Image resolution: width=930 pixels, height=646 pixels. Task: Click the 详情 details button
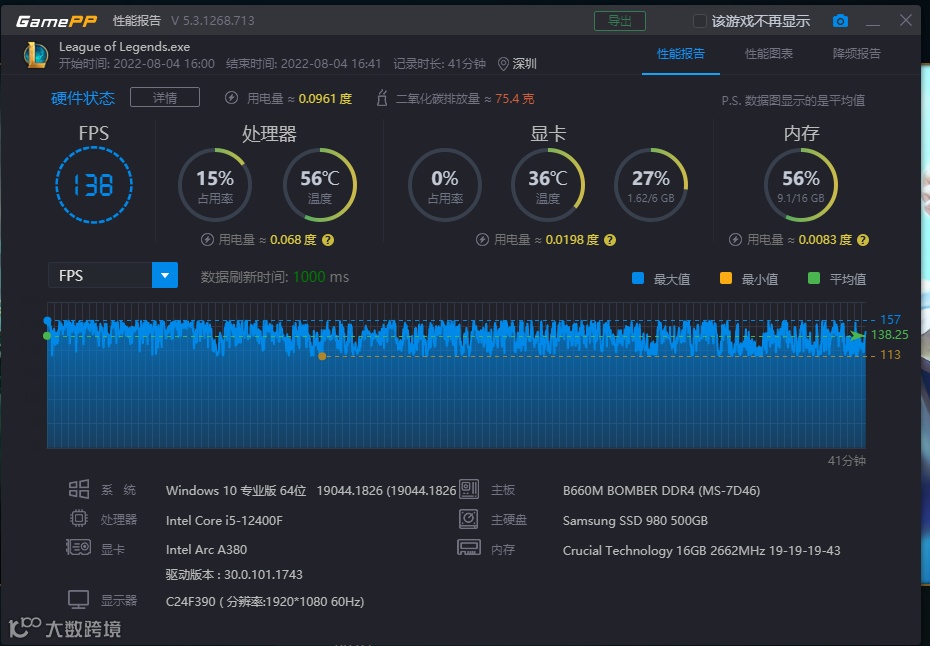point(165,97)
